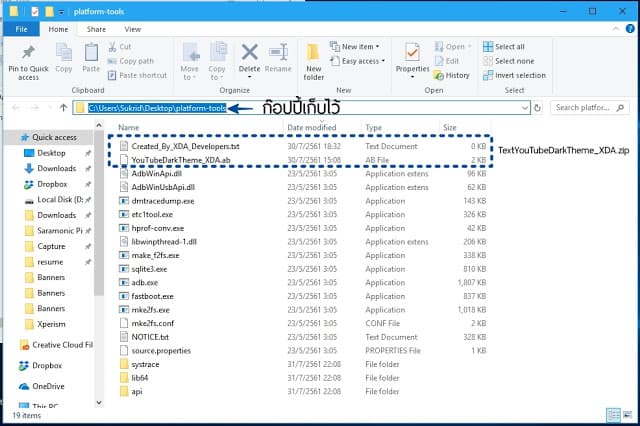The image size is (640, 426).
Task: Click the Rename icon
Action: [278, 52]
